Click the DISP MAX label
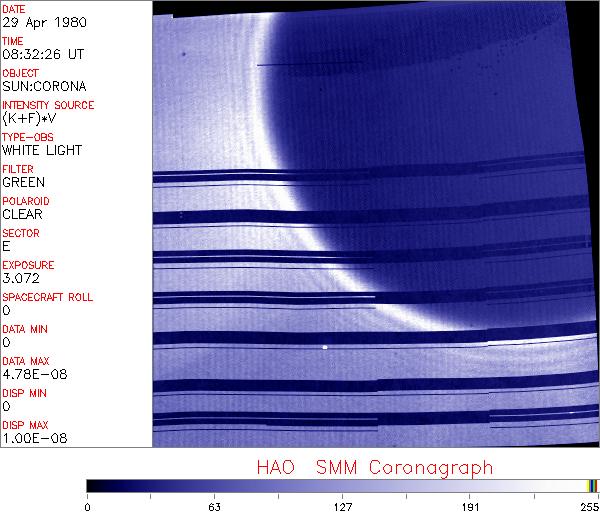600x512 pixels. click(25, 425)
